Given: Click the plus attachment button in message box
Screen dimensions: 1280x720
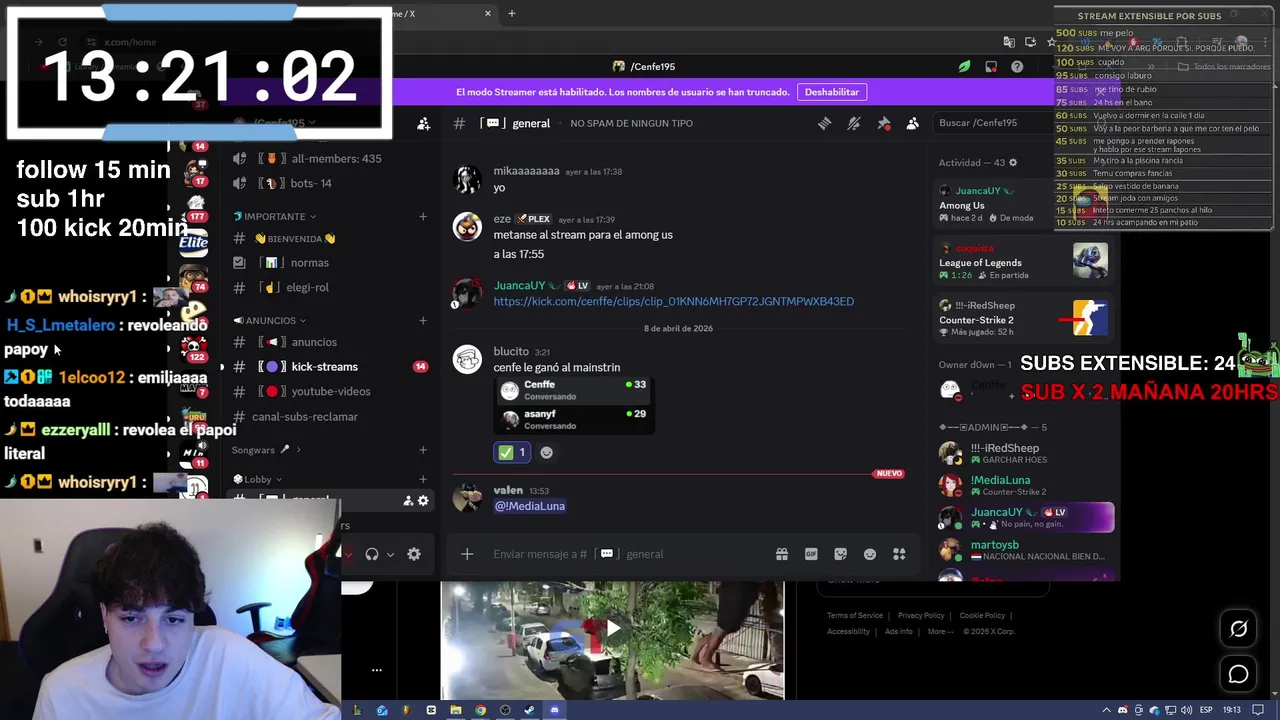Looking at the screenshot, I should click(x=467, y=554).
